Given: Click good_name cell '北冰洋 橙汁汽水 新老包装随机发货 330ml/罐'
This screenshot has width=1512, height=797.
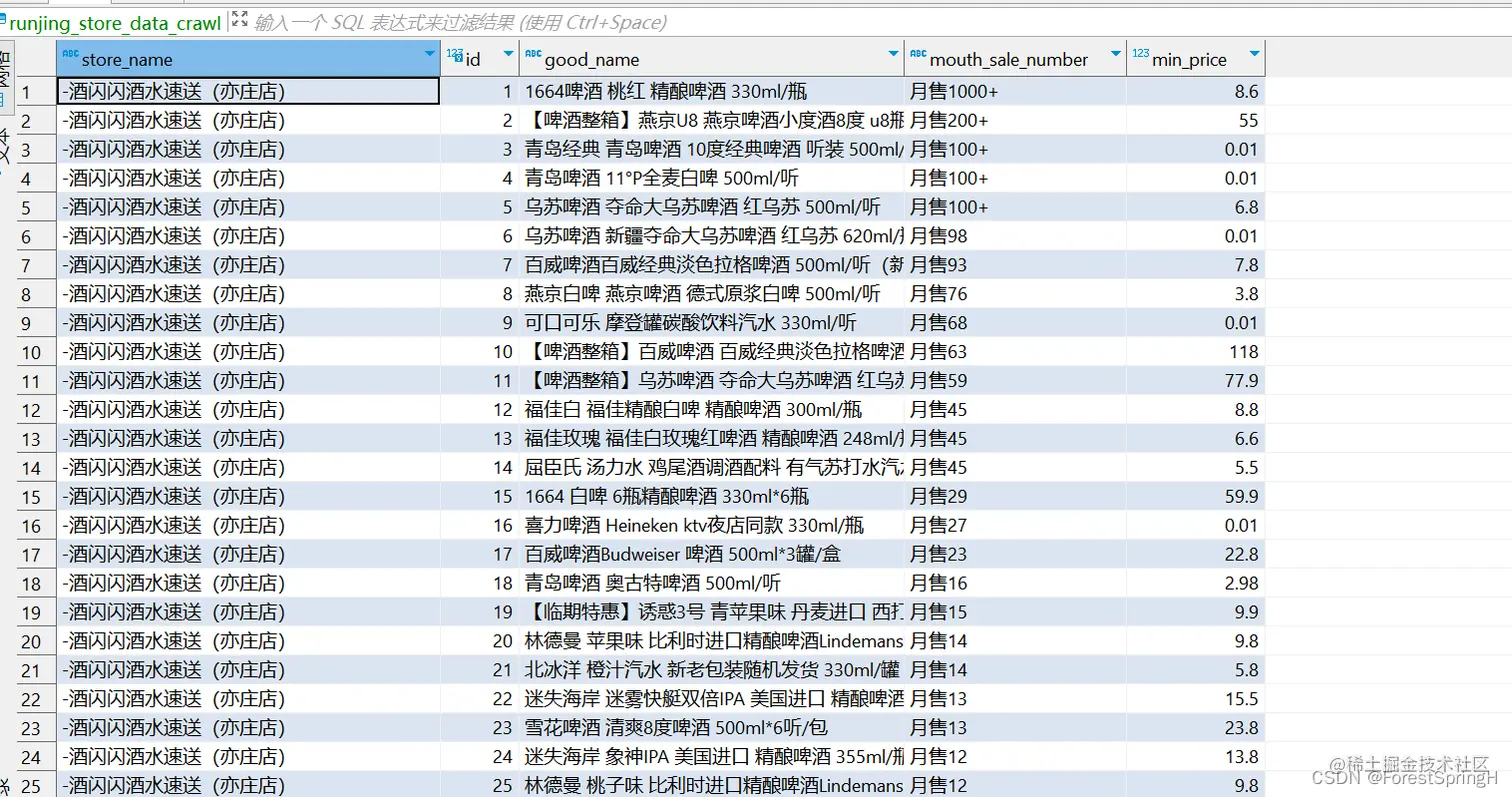Looking at the screenshot, I should coord(712,670).
